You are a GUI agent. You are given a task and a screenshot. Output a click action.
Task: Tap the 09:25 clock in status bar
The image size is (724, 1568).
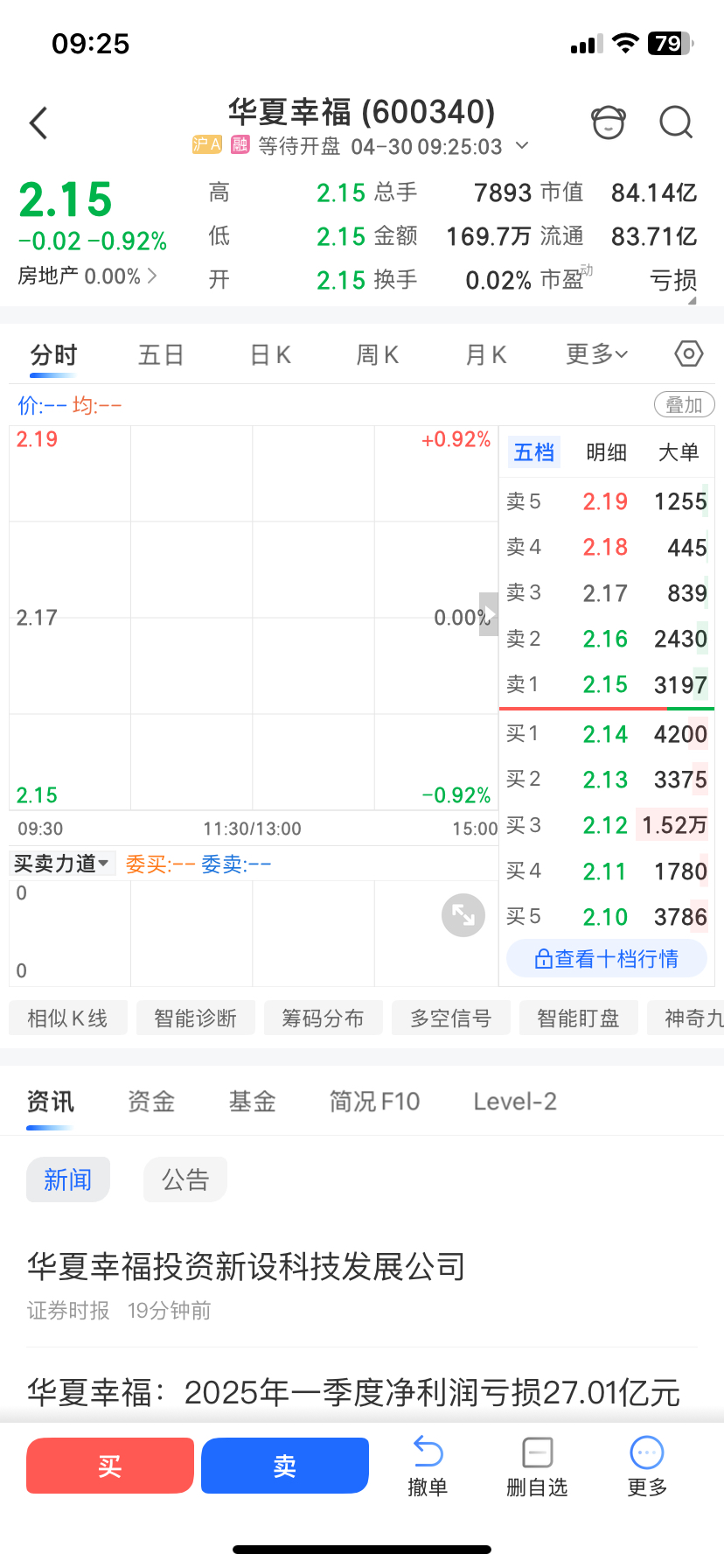tap(91, 44)
